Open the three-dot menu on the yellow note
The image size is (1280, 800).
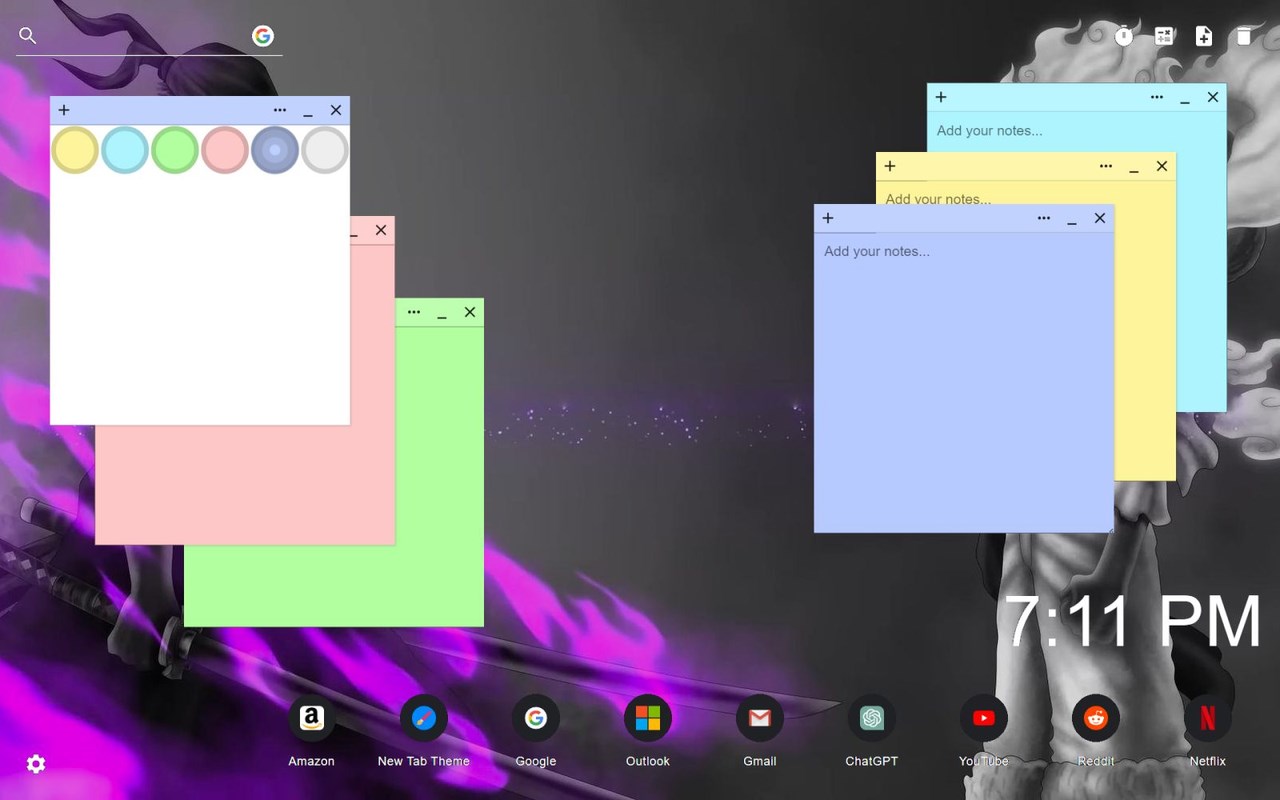coord(1106,166)
